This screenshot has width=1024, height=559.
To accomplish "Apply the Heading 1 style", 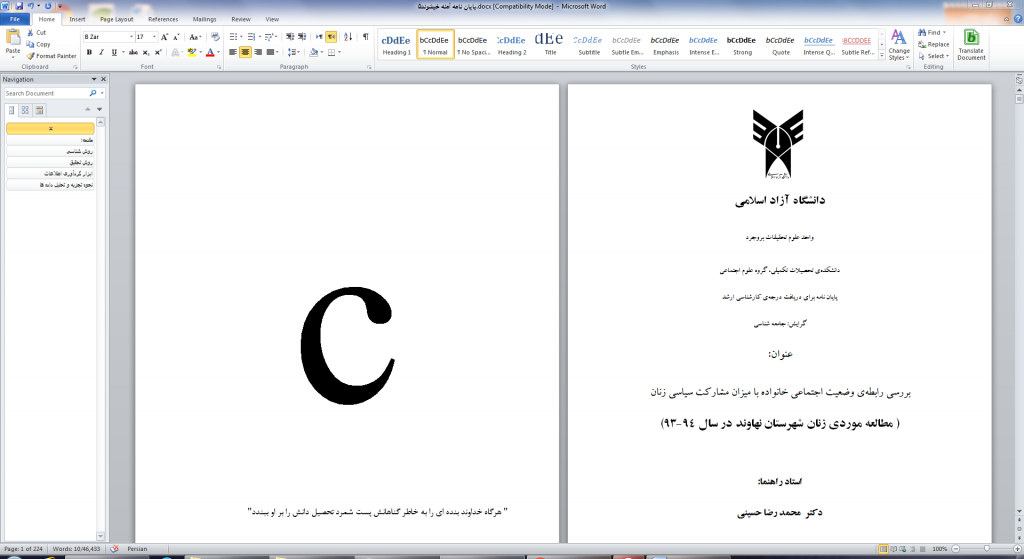I will point(396,44).
